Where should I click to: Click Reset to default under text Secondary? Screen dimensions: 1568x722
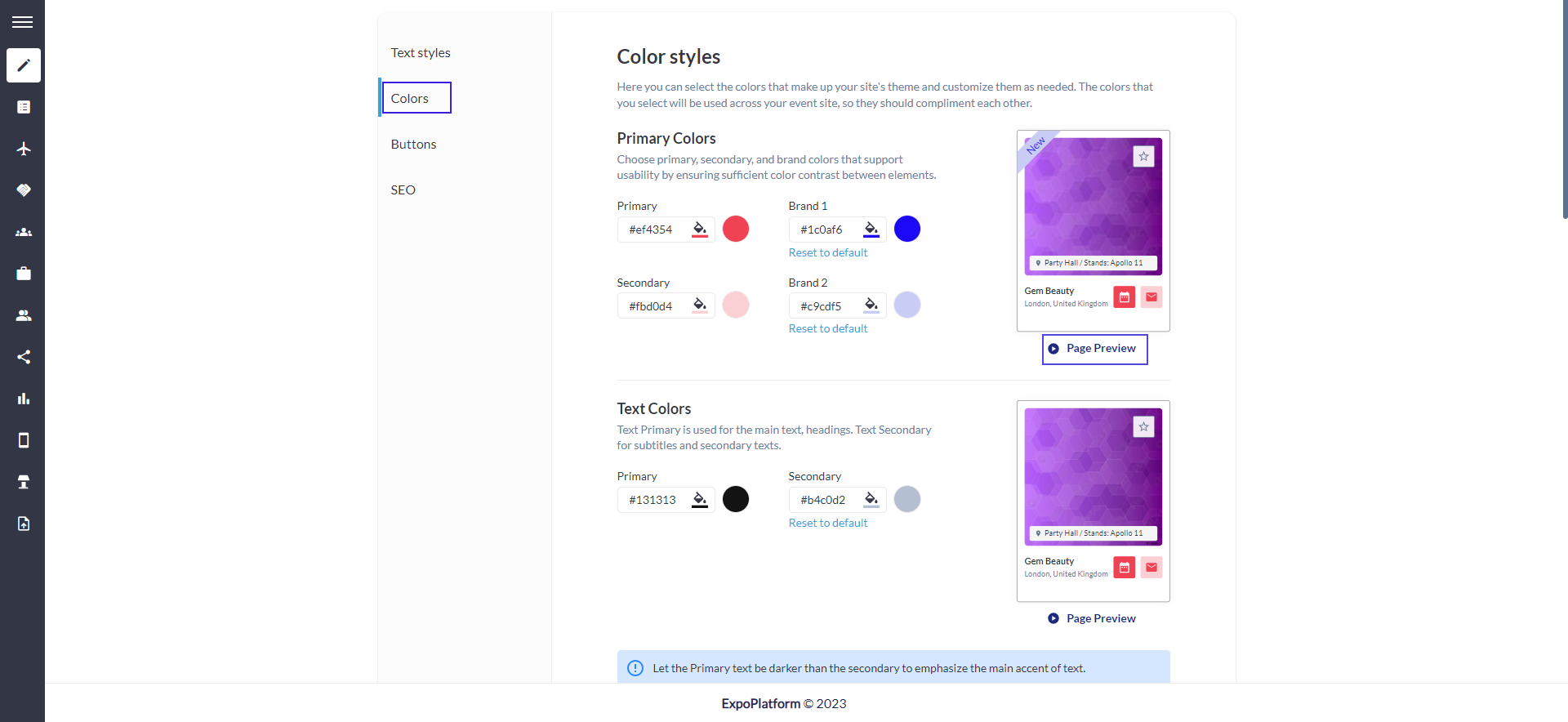click(828, 523)
